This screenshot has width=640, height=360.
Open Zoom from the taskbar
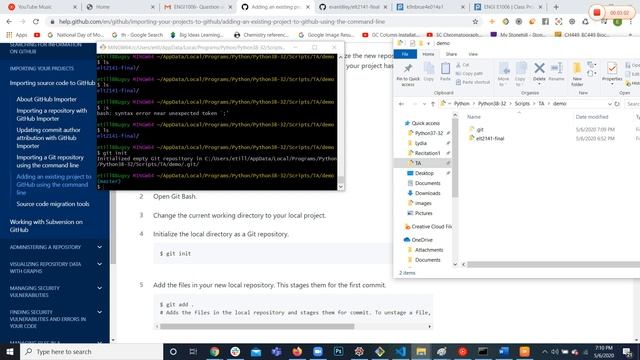[318, 351]
